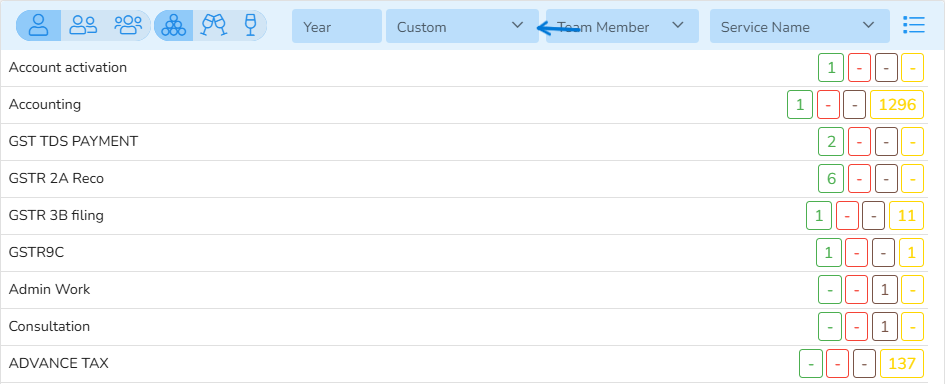Click the GSTR 2A Reco row label
This screenshot has height=384, width=945.
56,178
